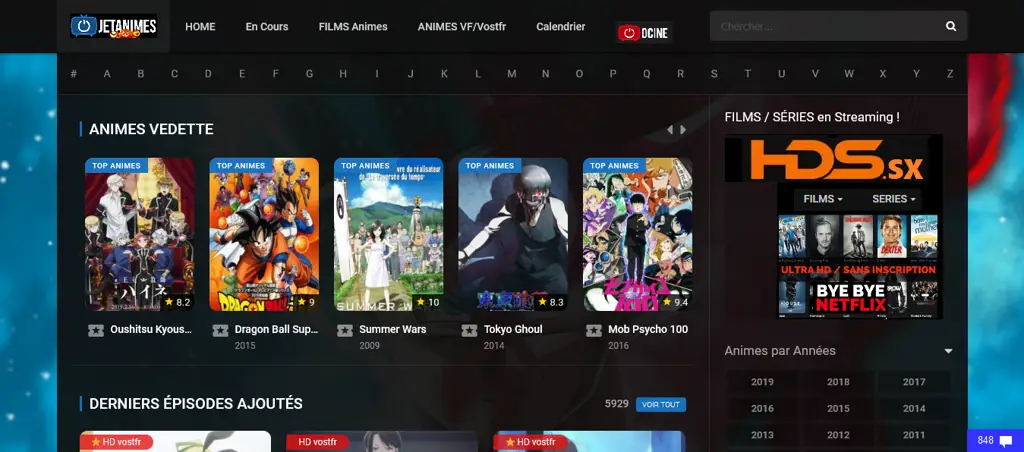This screenshot has height=452, width=1024.
Task: Open the Summer Wars title link
Action: coord(392,330)
